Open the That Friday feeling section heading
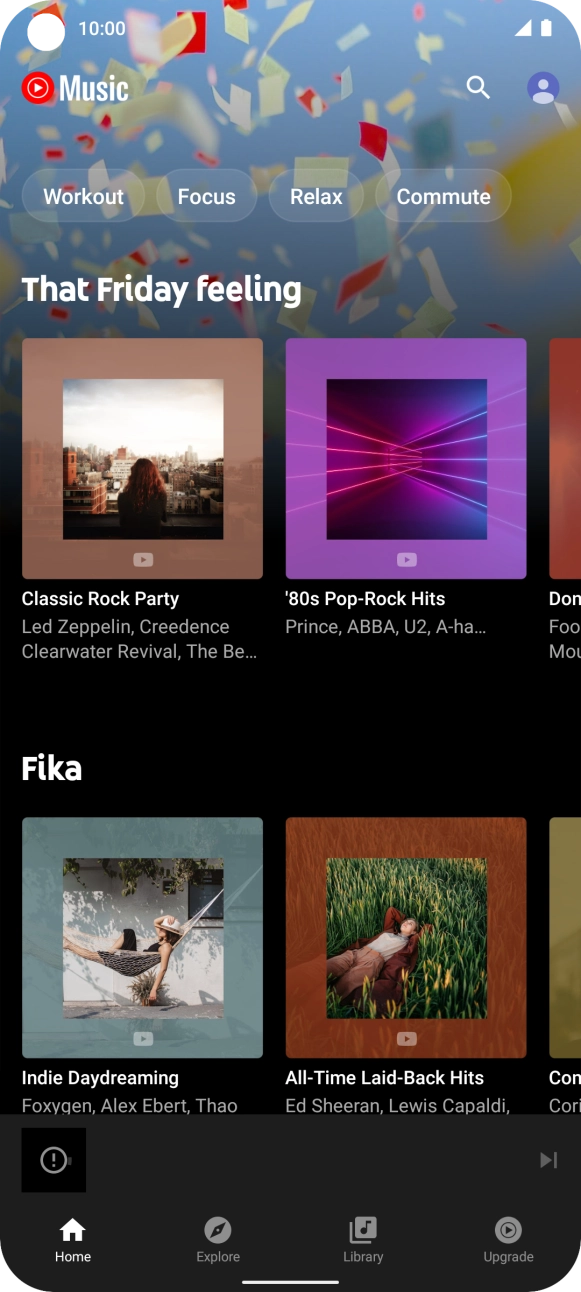 (162, 290)
